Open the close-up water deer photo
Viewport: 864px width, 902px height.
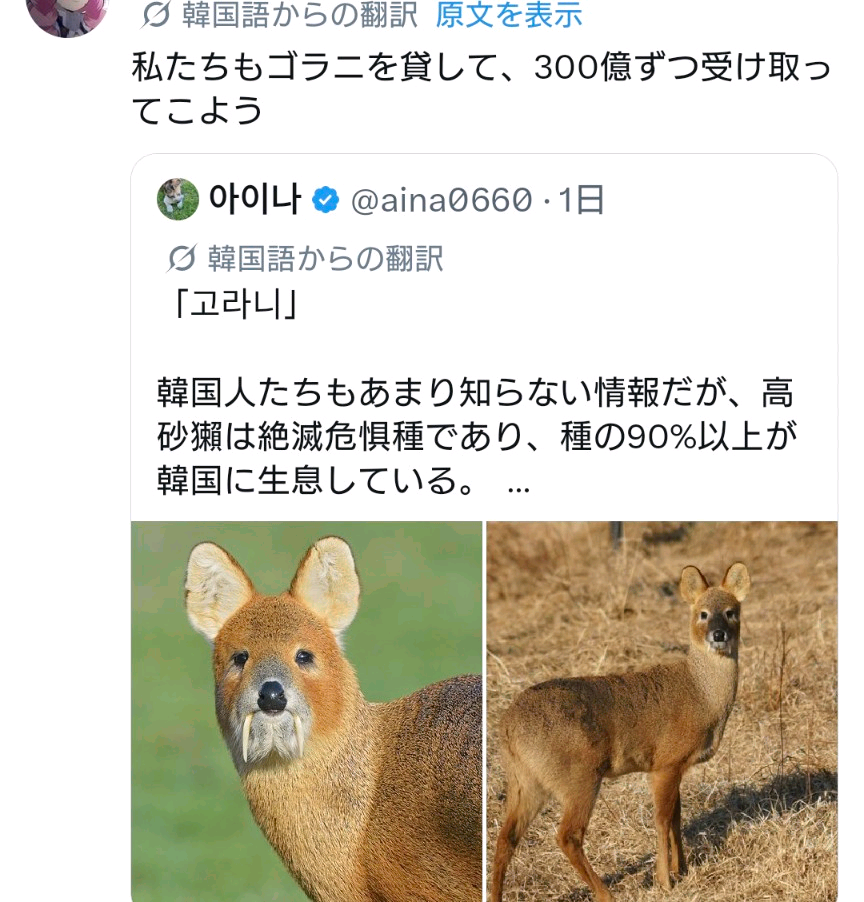click(307, 710)
